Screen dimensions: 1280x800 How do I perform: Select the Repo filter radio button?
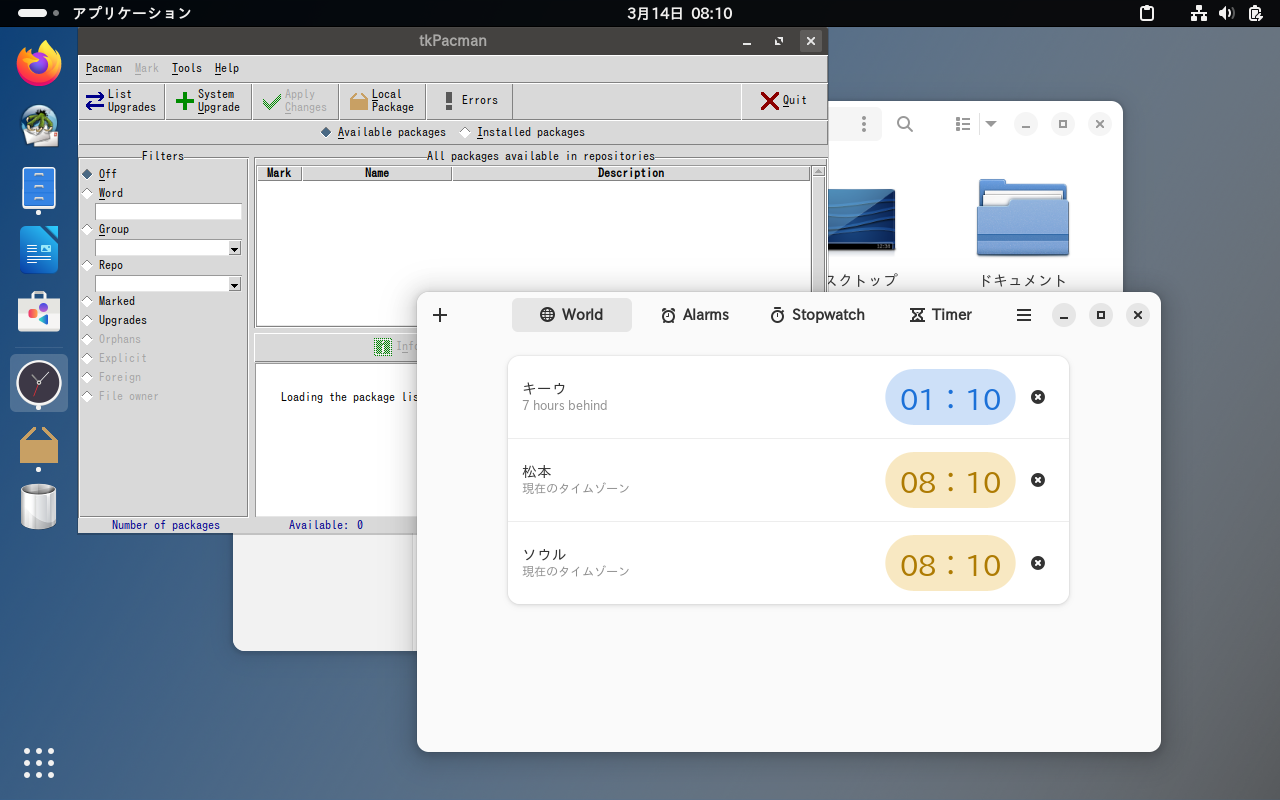[103, 265]
